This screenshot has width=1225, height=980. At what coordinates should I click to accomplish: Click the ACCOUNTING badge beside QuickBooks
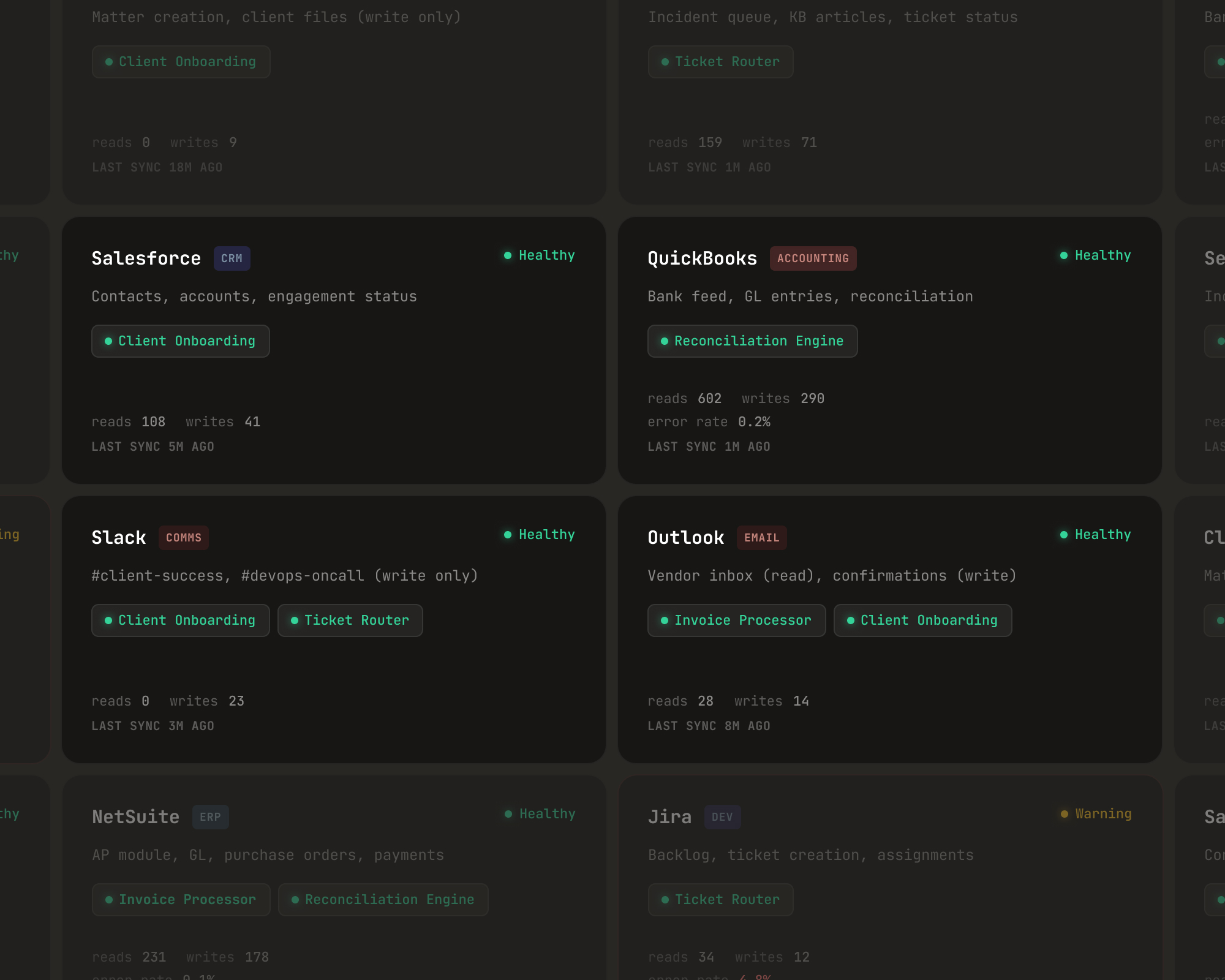point(813,258)
